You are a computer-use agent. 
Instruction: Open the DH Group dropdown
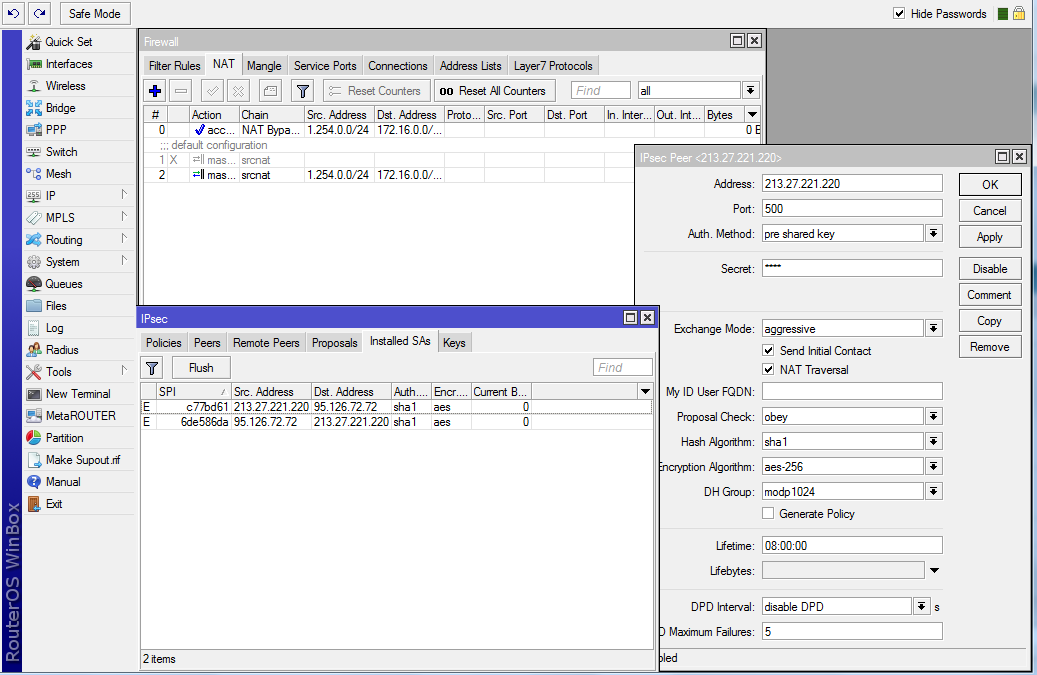tap(933, 492)
